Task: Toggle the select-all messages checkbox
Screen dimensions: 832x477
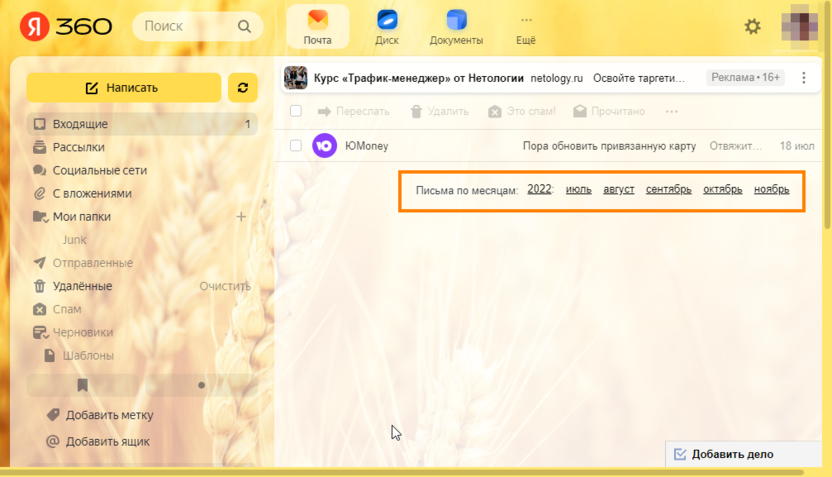Action: (x=296, y=111)
